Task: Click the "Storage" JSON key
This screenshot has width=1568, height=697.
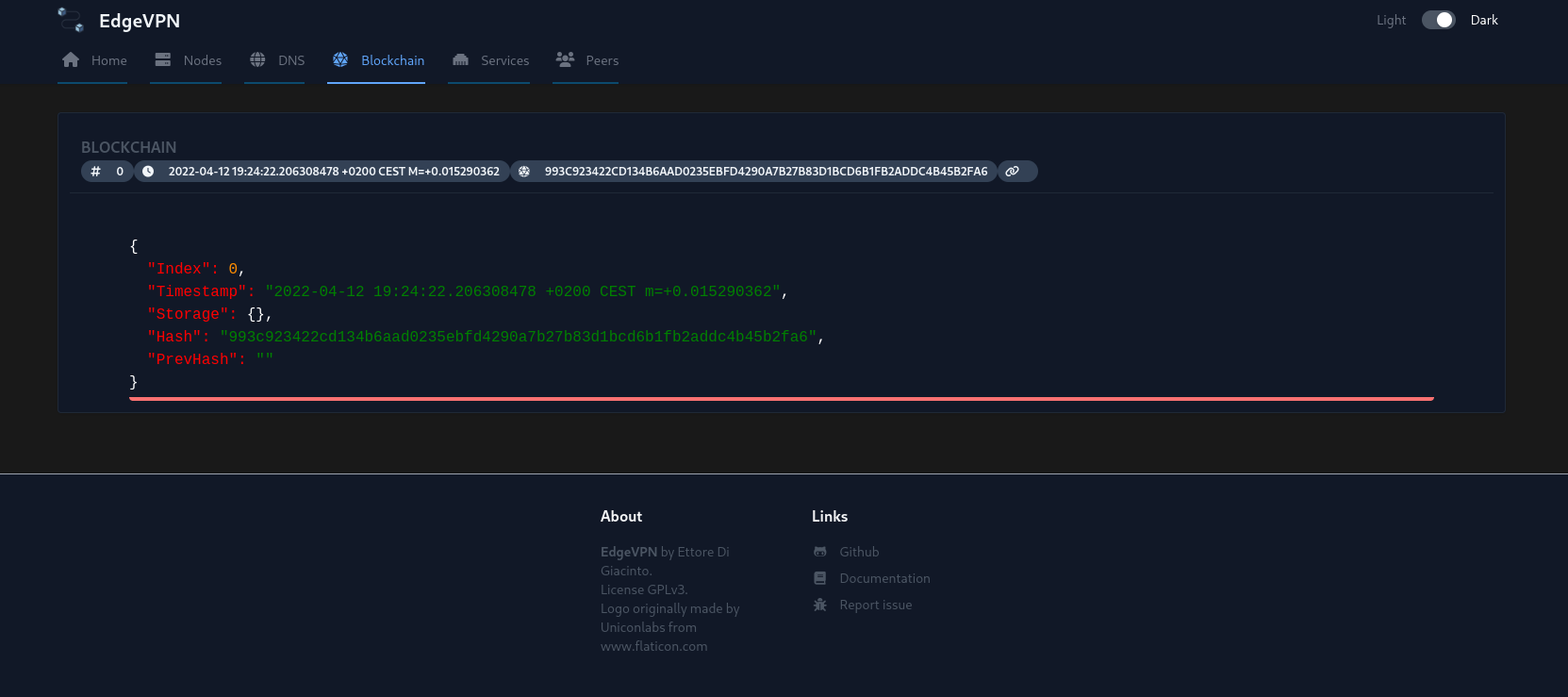Action: point(191,314)
